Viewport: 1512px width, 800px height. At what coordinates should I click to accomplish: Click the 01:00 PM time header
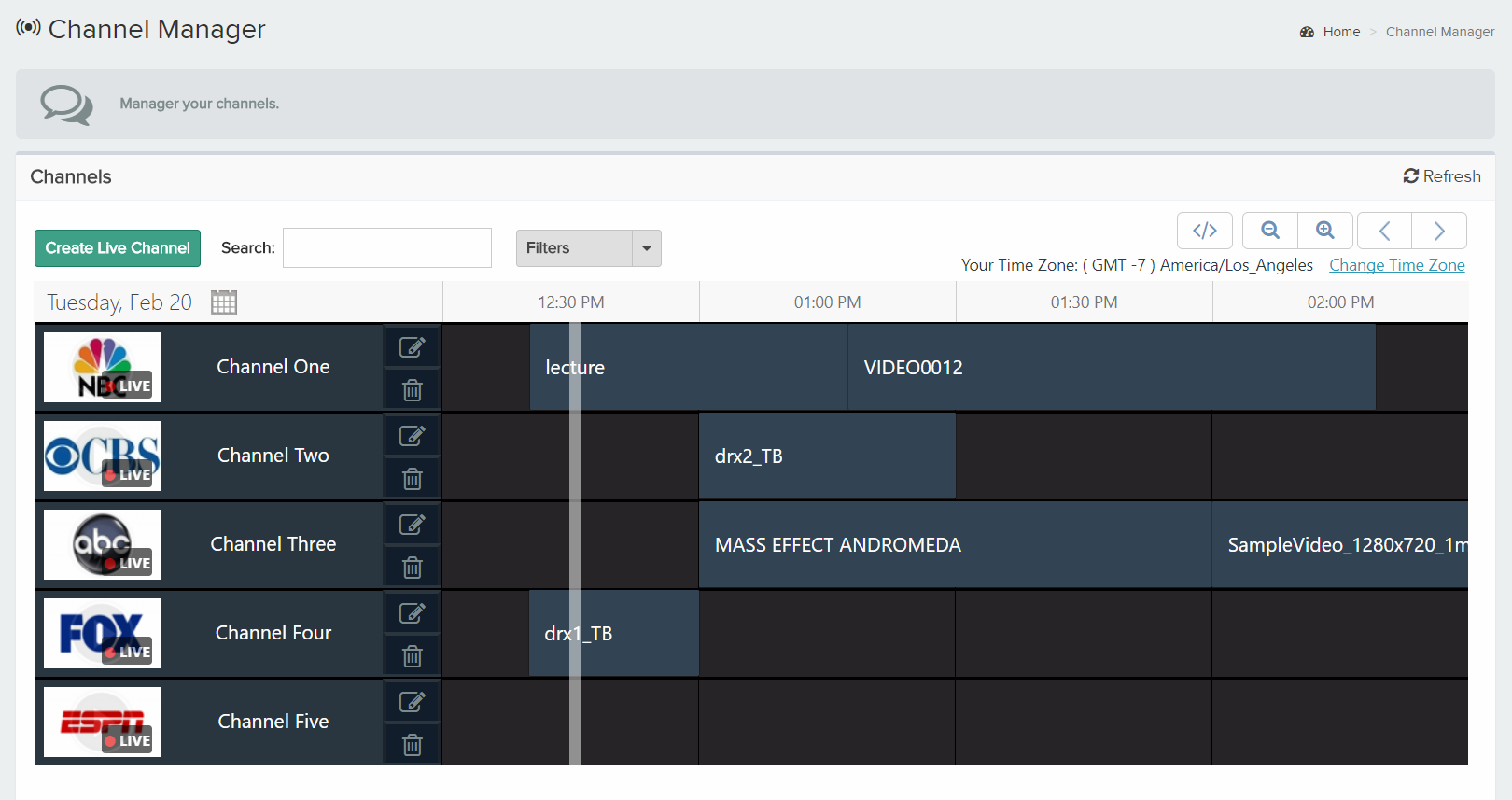click(x=828, y=302)
